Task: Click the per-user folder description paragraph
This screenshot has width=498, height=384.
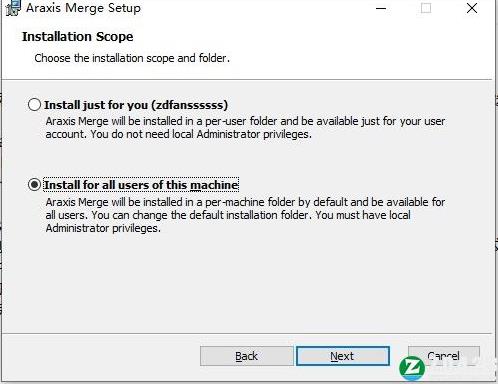Action: pos(245,128)
